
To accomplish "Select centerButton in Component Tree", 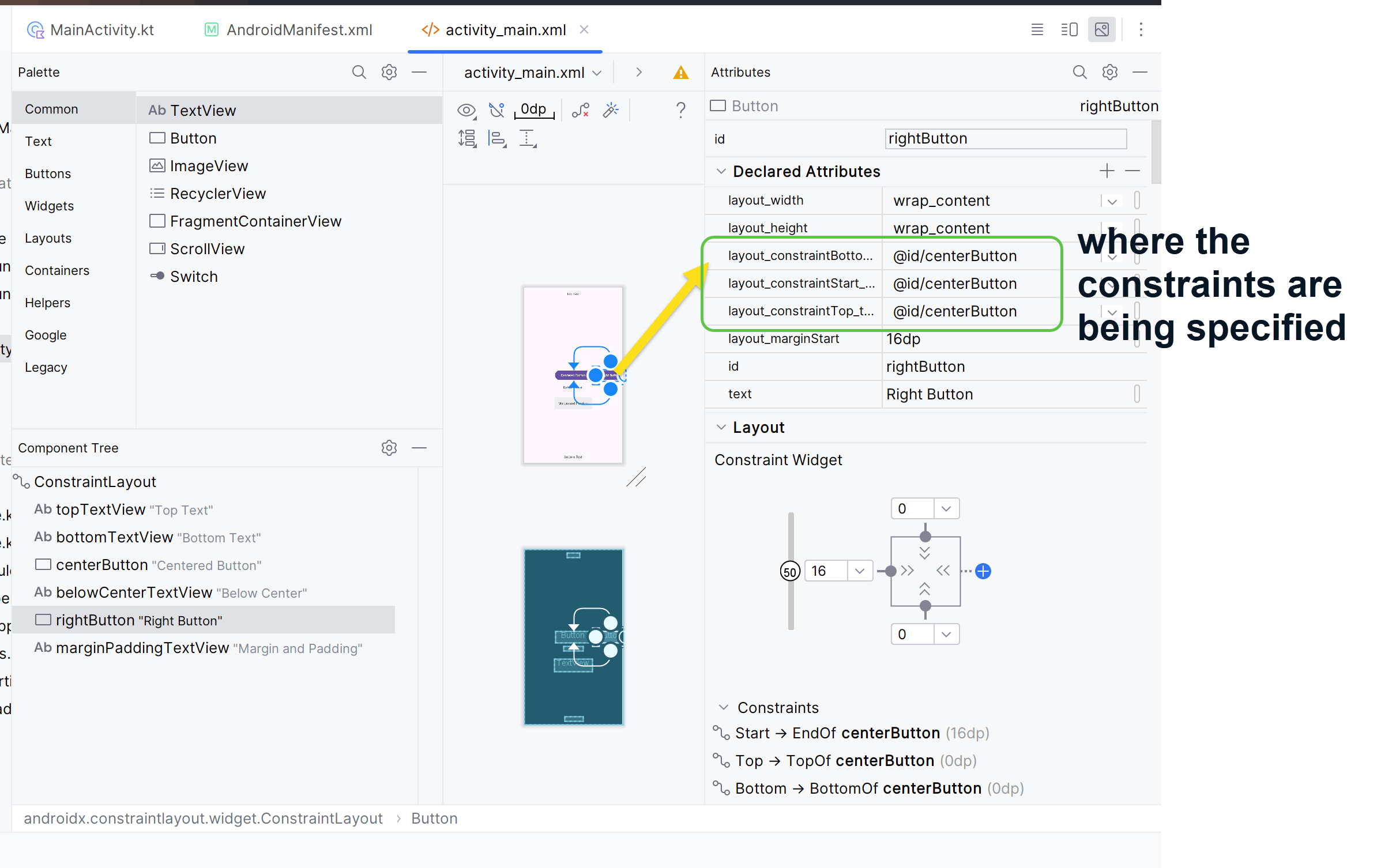I will pyautogui.click(x=204, y=565).
